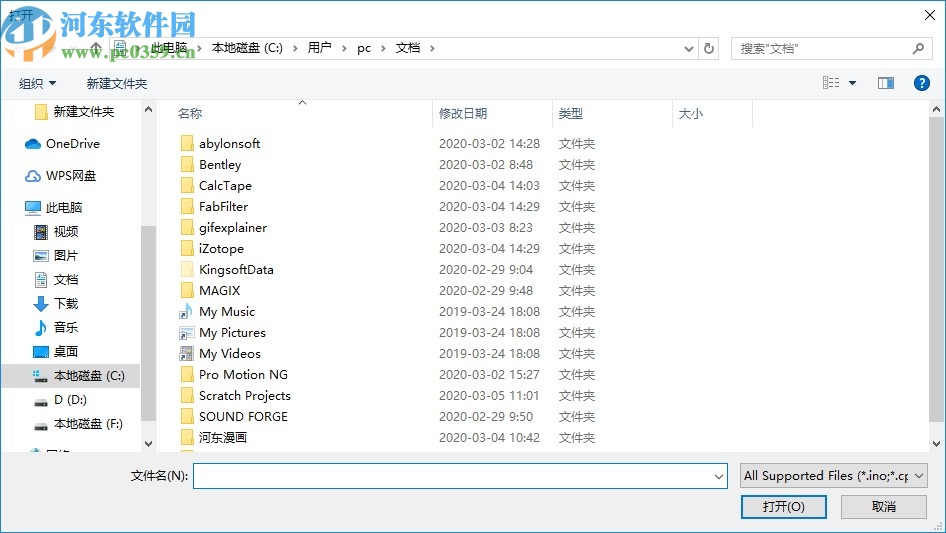This screenshot has height=533, width=946.
Task: Select the 河东漫画 folder name
Action: 223,438
